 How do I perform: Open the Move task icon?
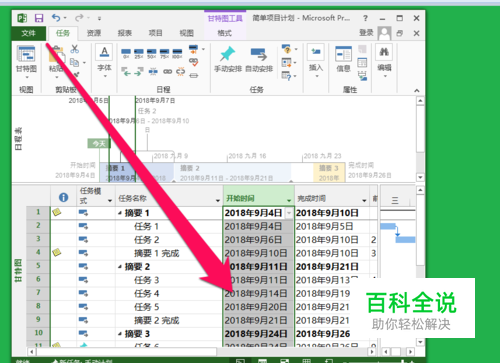pyautogui.click(x=286, y=62)
